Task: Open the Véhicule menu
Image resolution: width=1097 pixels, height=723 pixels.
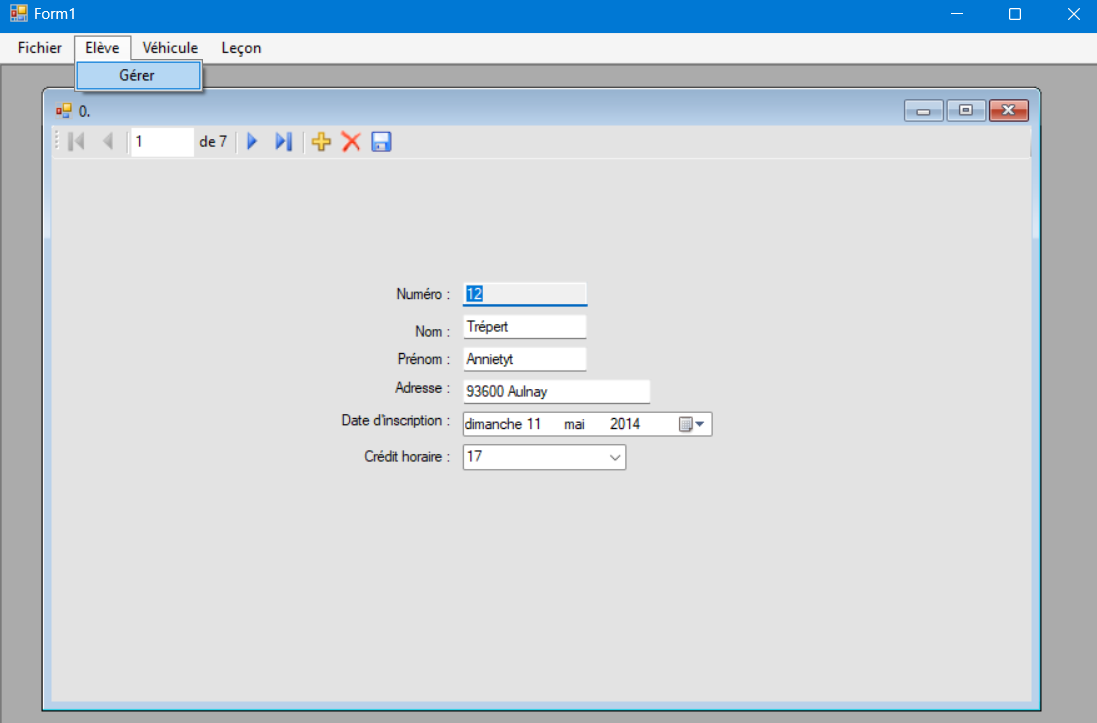Action: 170,48
